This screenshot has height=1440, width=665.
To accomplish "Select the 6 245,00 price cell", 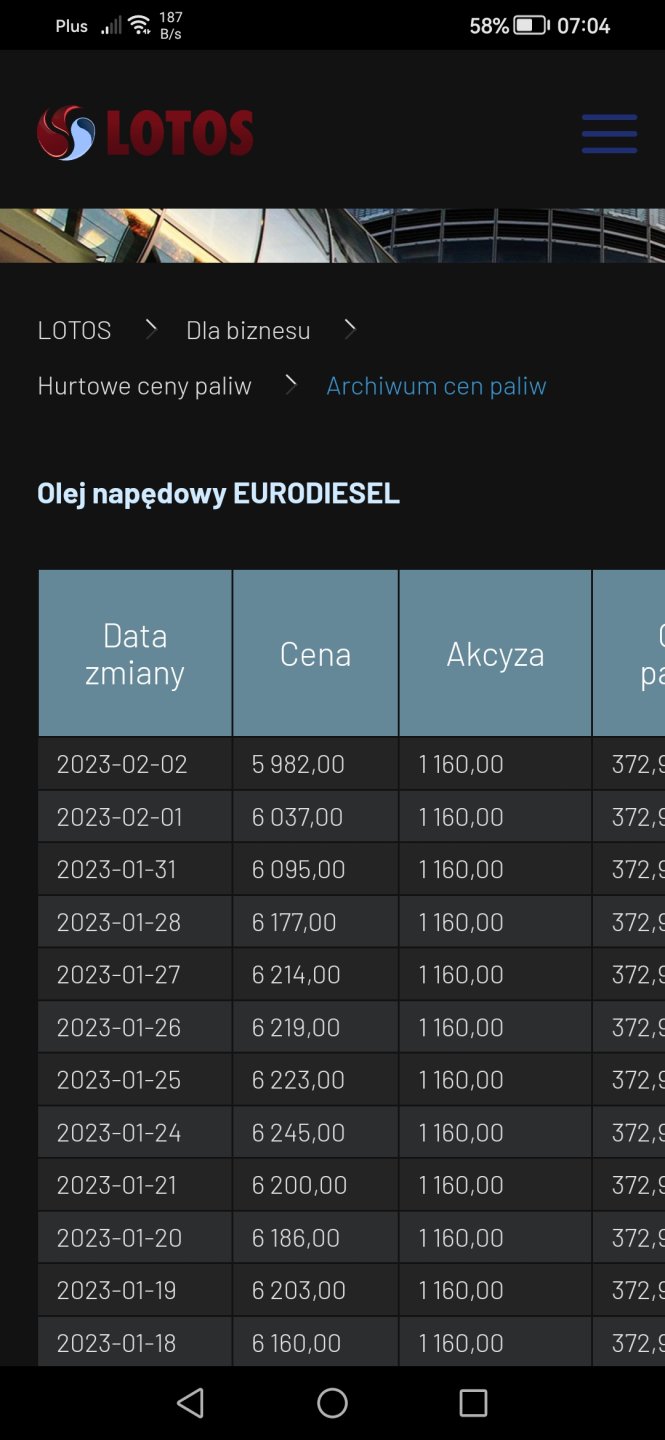I will [298, 1133].
